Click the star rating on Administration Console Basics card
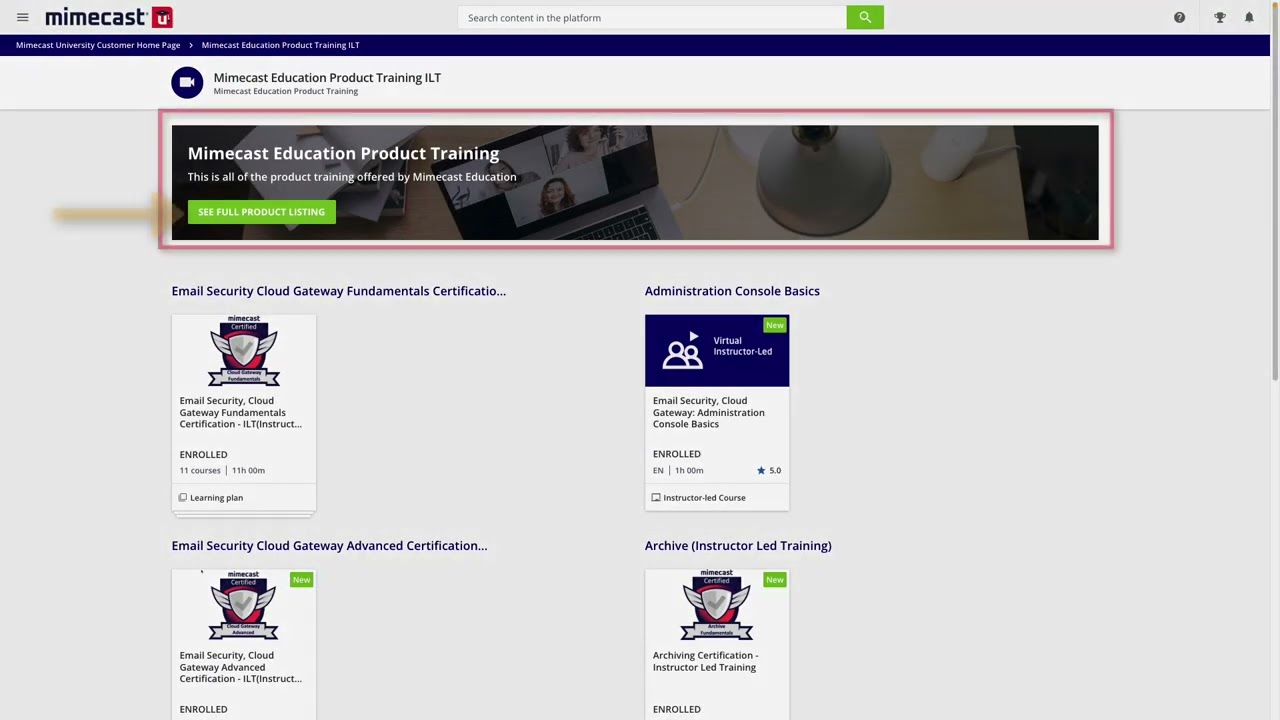Image resolution: width=1280 pixels, height=720 pixels. (x=769, y=470)
